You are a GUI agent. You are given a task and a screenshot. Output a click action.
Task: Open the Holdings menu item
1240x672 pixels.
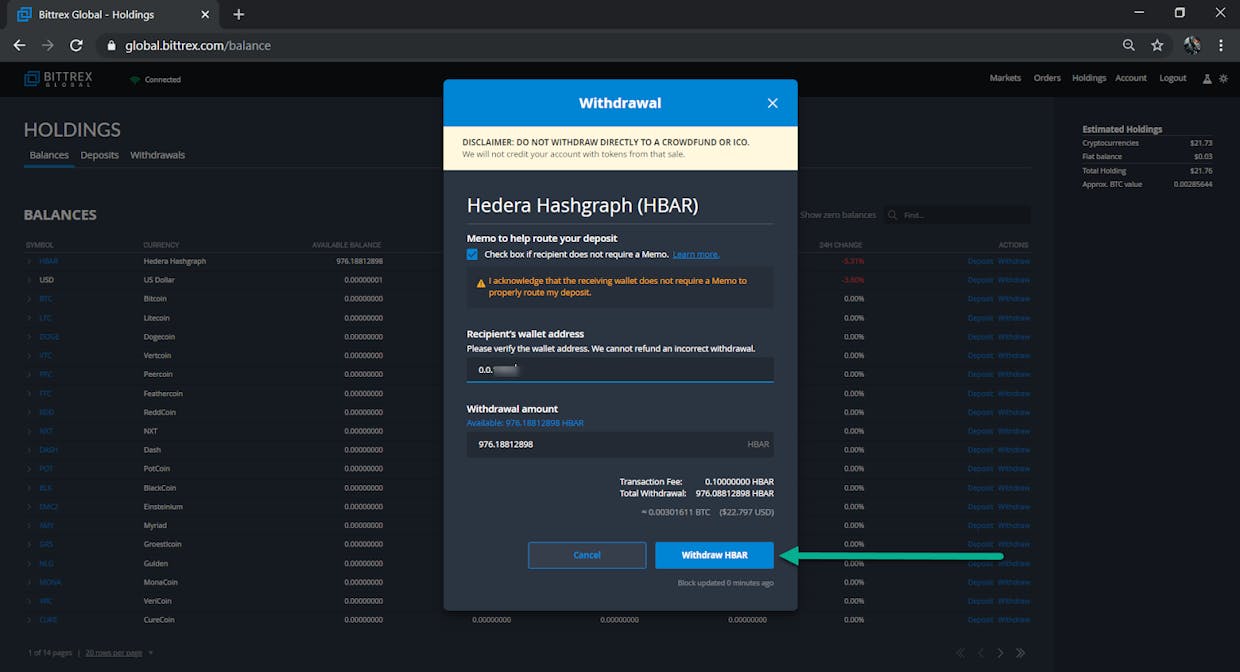[1089, 78]
